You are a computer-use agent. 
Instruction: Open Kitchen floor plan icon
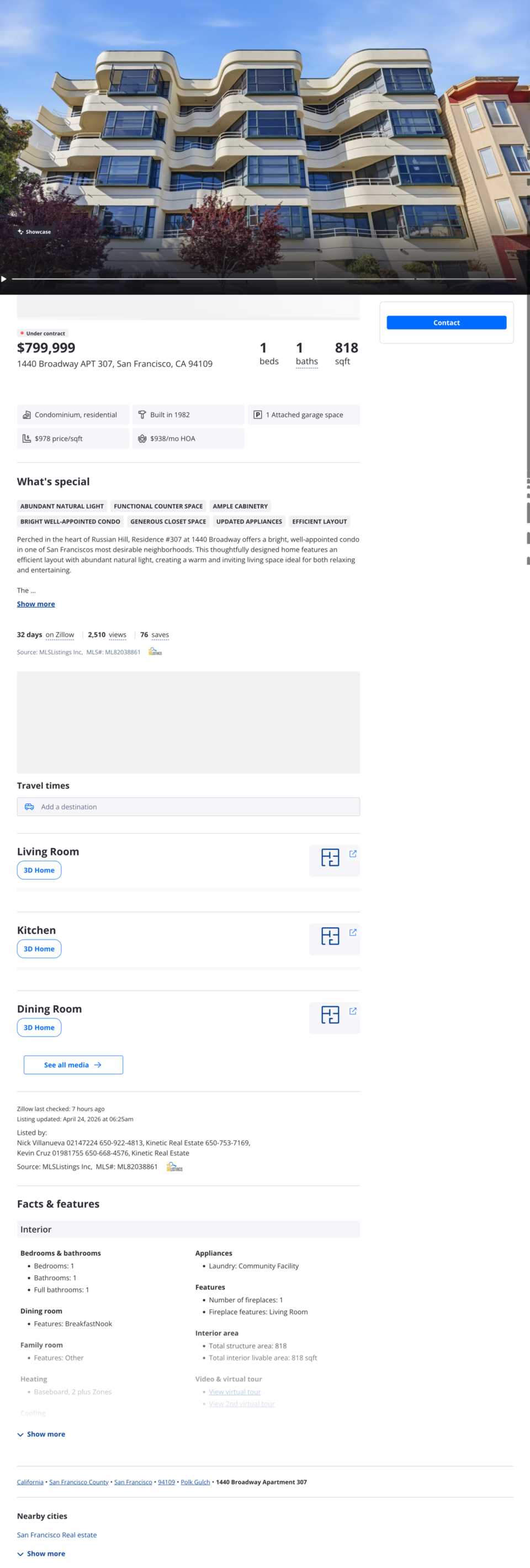pos(330,936)
